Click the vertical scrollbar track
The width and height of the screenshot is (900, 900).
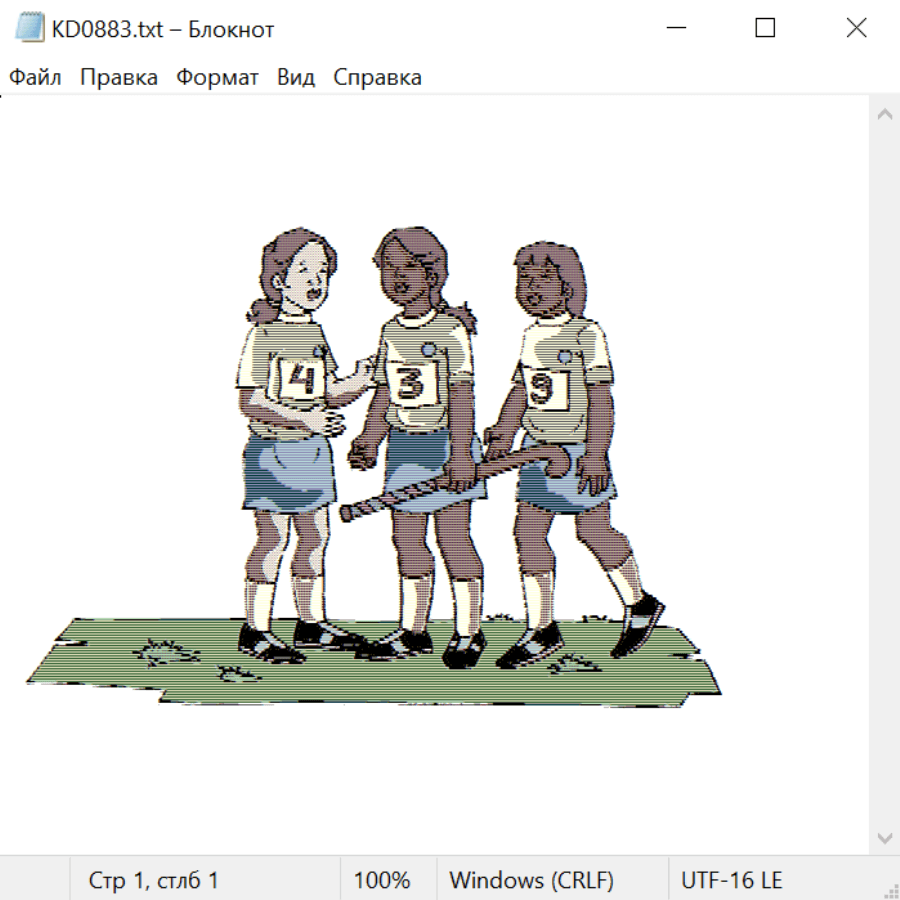click(885, 476)
